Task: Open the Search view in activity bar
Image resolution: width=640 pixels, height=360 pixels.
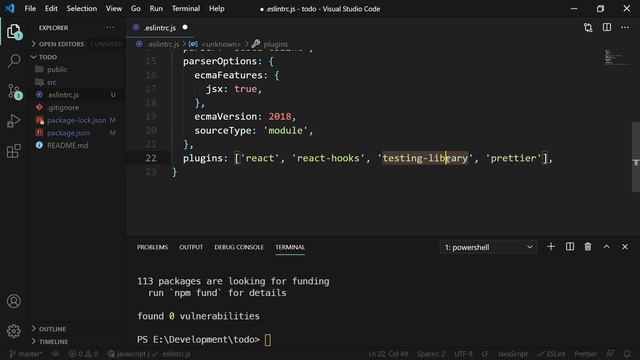Action: pos(13,61)
